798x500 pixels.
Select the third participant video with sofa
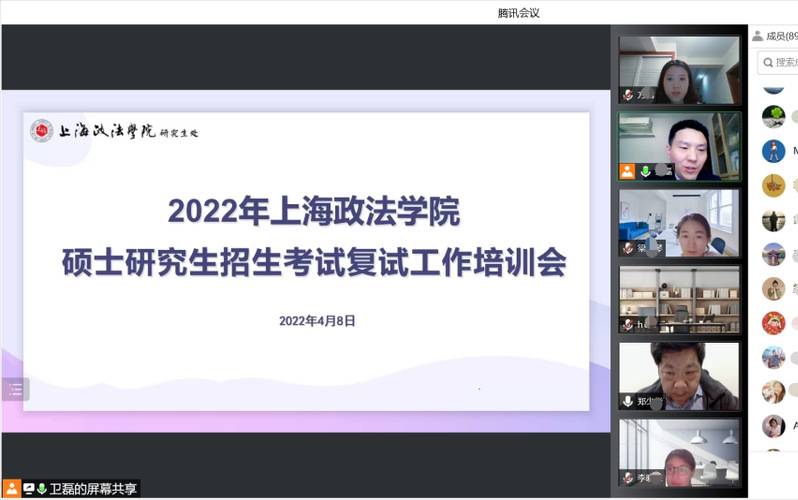pyautogui.click(x=679, y=222)
